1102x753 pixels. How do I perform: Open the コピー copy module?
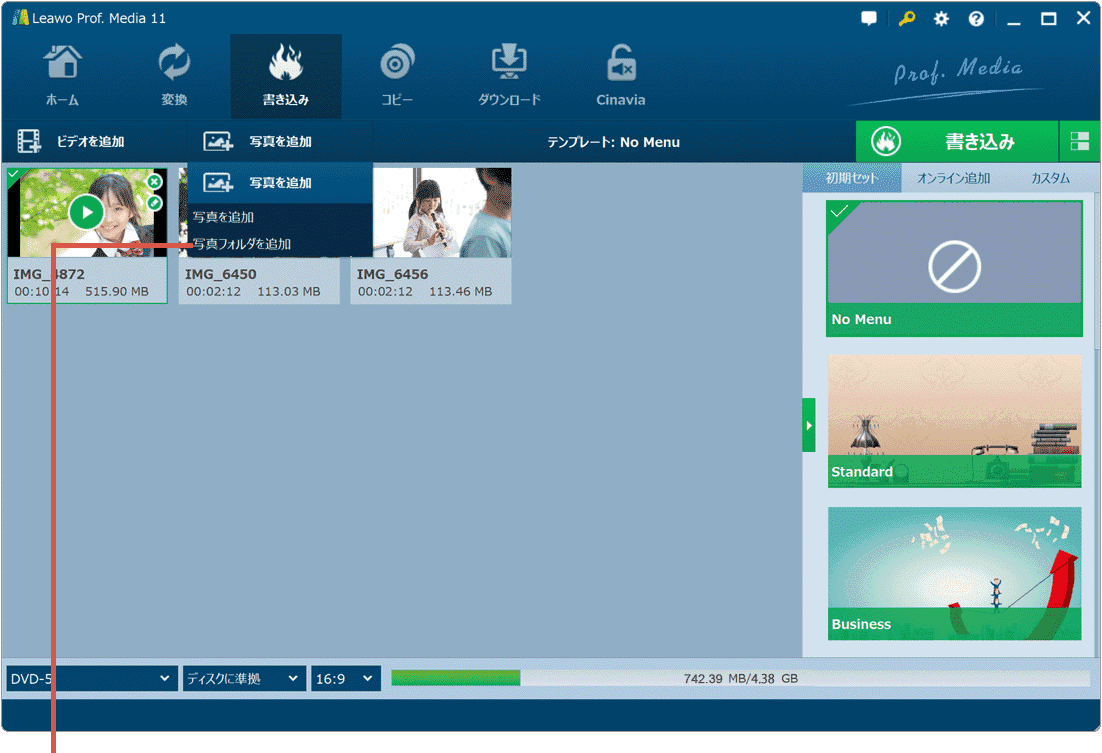tap(397, 77)
